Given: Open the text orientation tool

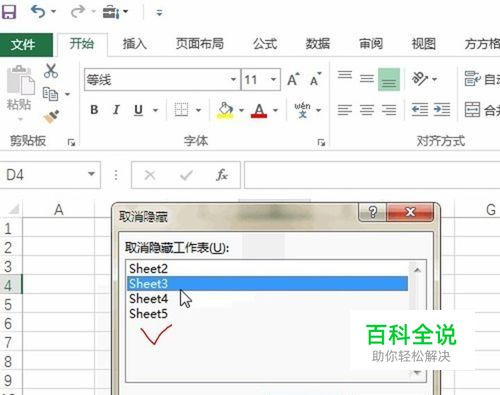Looking at the screenshot, I should point(420,79).
